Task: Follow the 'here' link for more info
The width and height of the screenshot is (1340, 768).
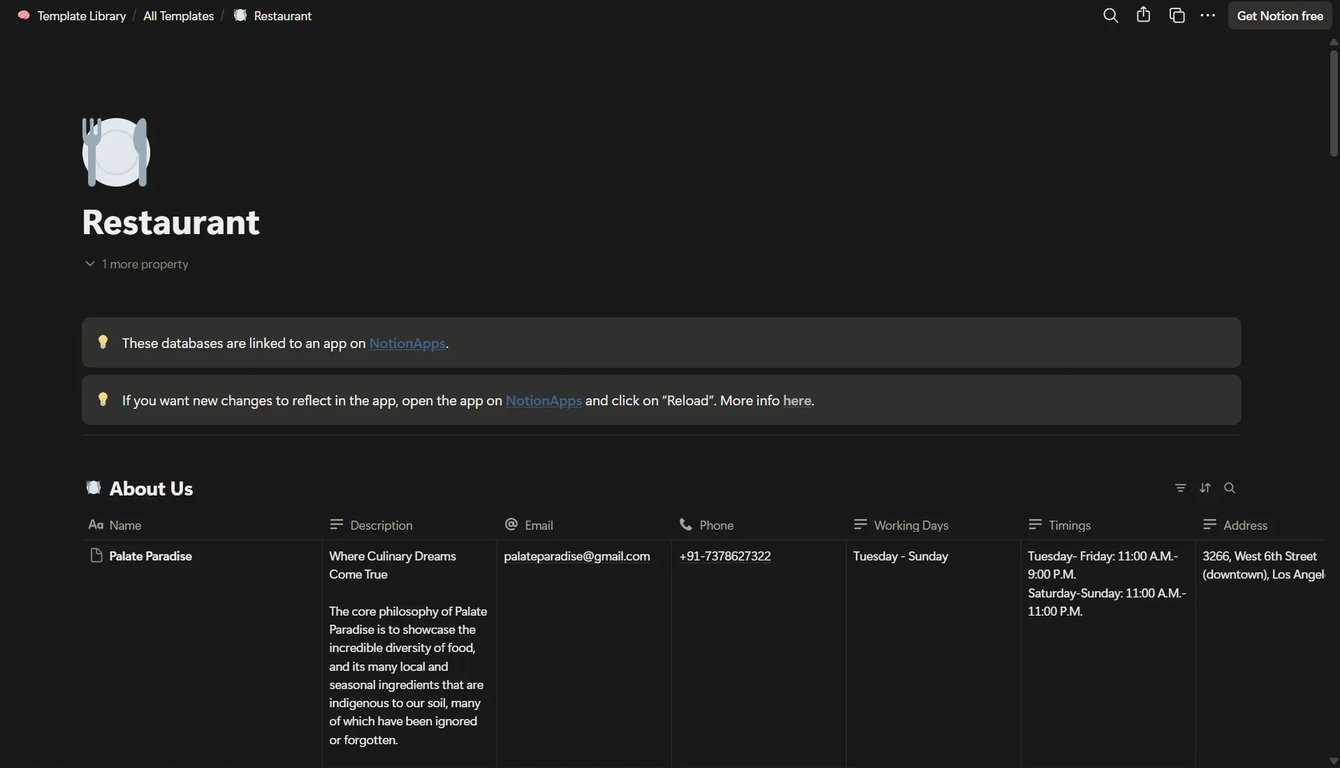Action: (x=797, y=400)
